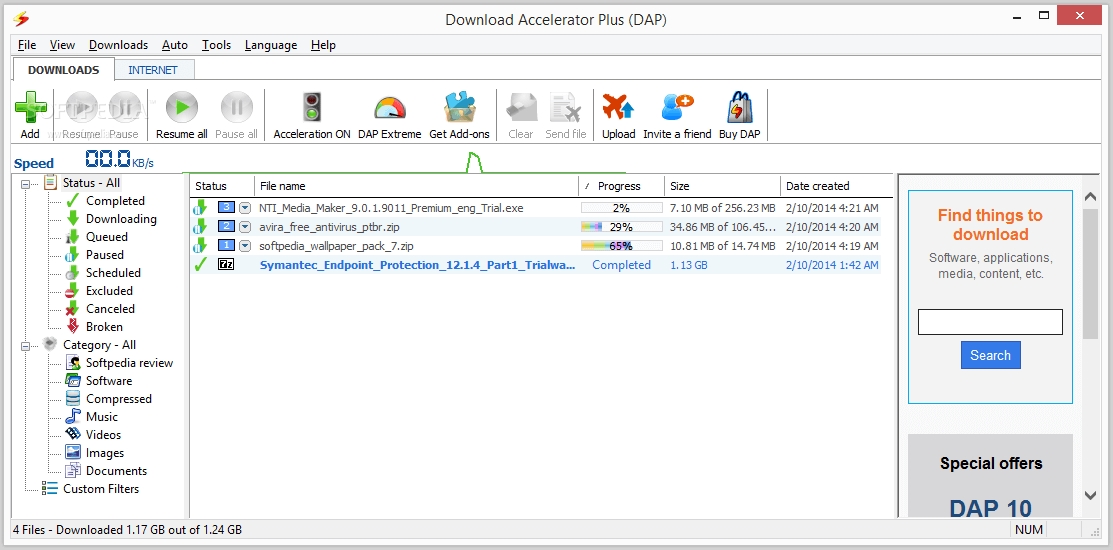This screenshot has width=1113, height=550.
Task: Select the Broken status filter
Action: tap(104, 326)
